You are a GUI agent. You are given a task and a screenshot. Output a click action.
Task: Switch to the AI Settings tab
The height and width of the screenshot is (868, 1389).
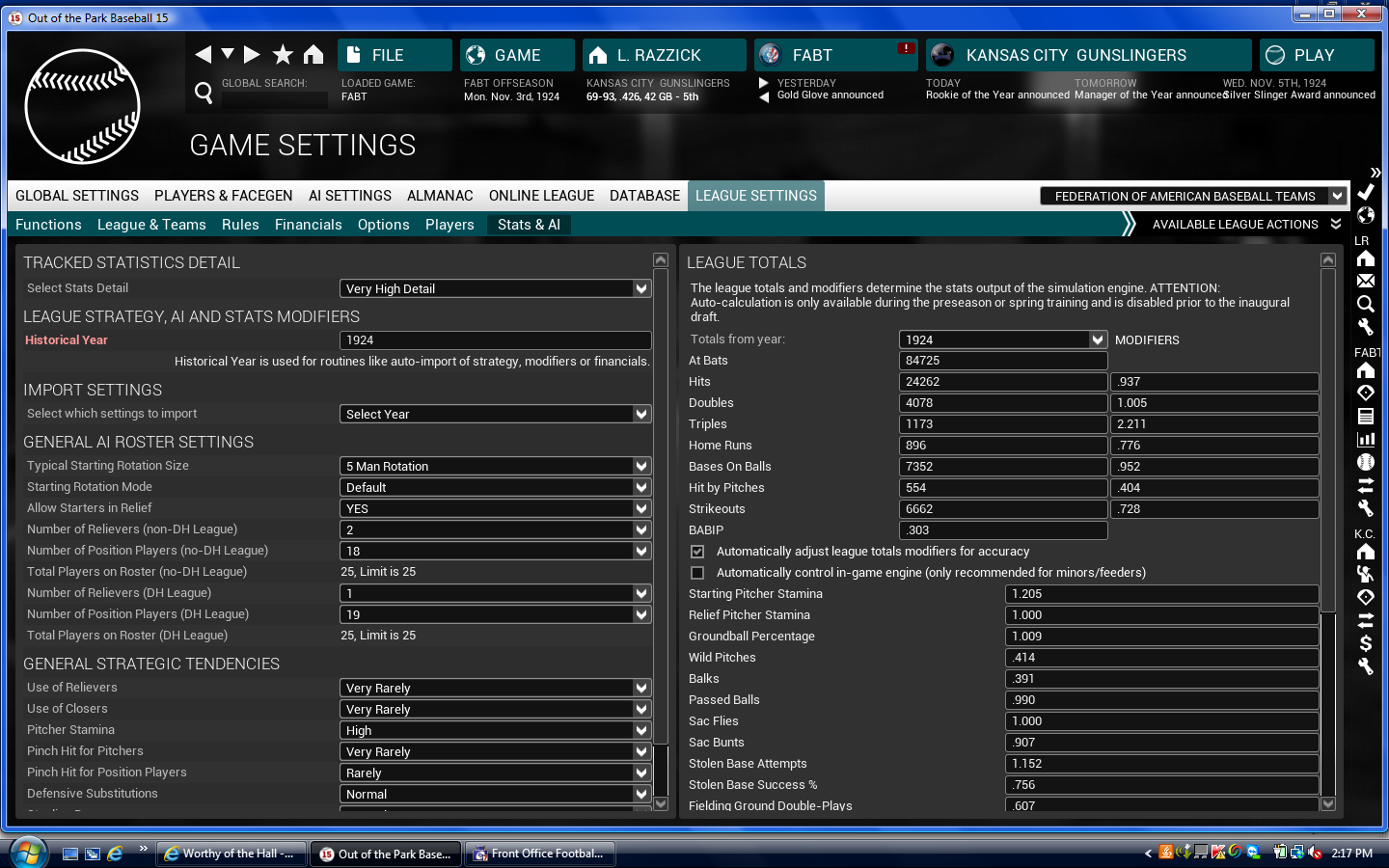click(x=349, y=196)
